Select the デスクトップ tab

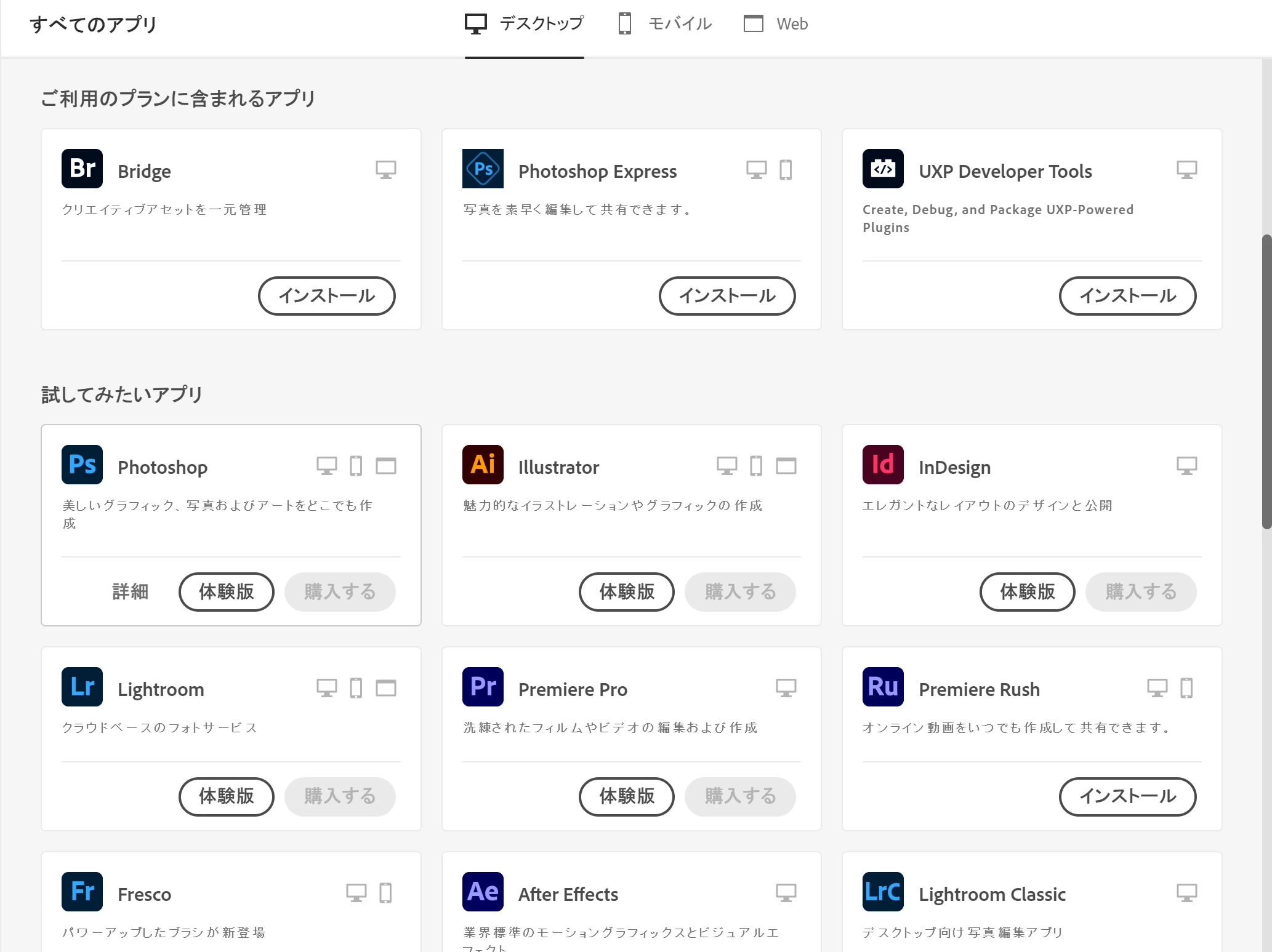[x=524, y=24]
